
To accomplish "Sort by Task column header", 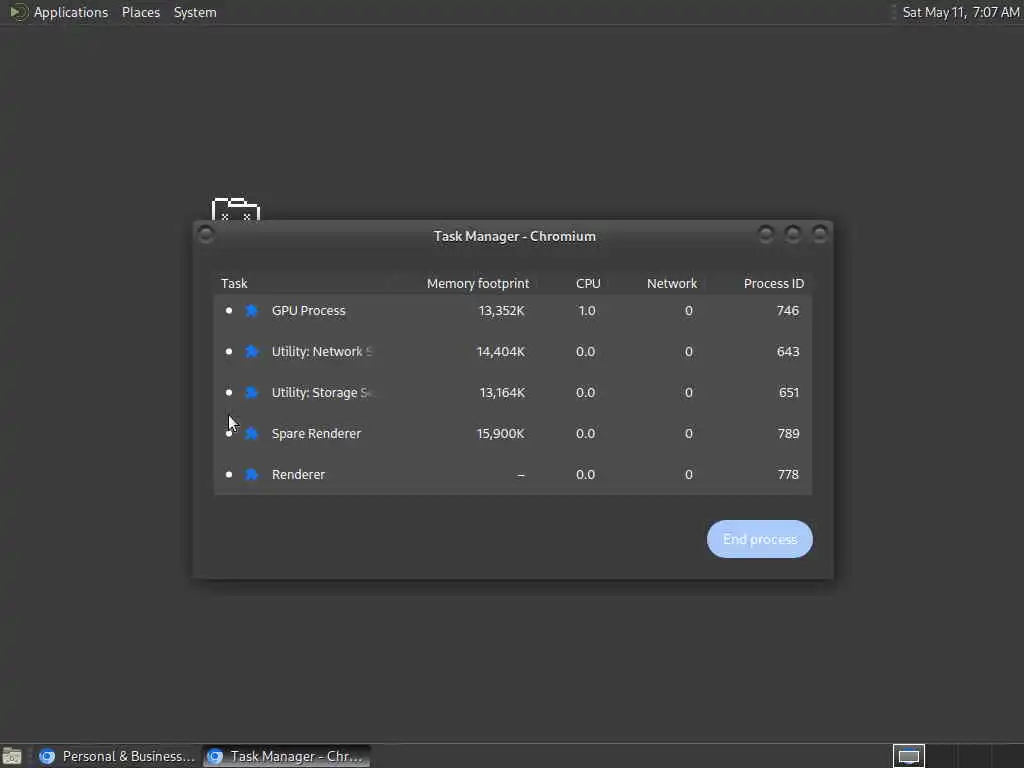I will pyautogui.click(x=234, y=283).
